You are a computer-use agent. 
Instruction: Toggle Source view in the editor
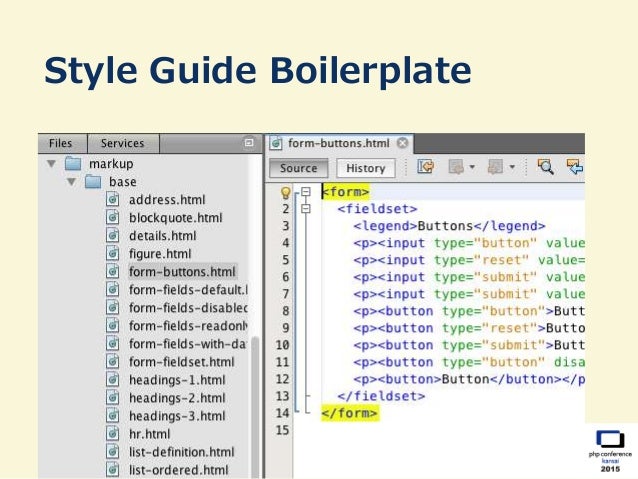click(298, 169)
